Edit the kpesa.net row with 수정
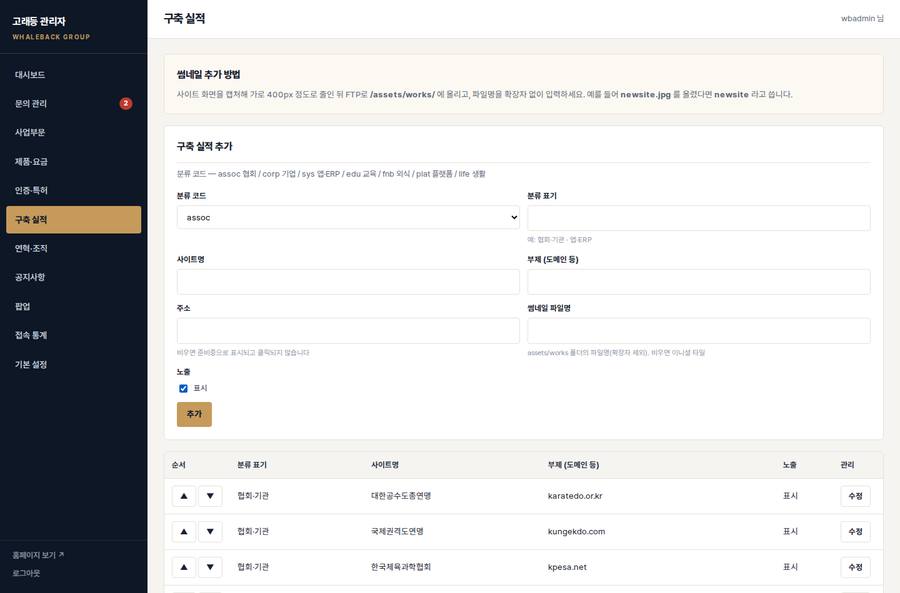This screenshot has width=900, height=593. (855, 567)
